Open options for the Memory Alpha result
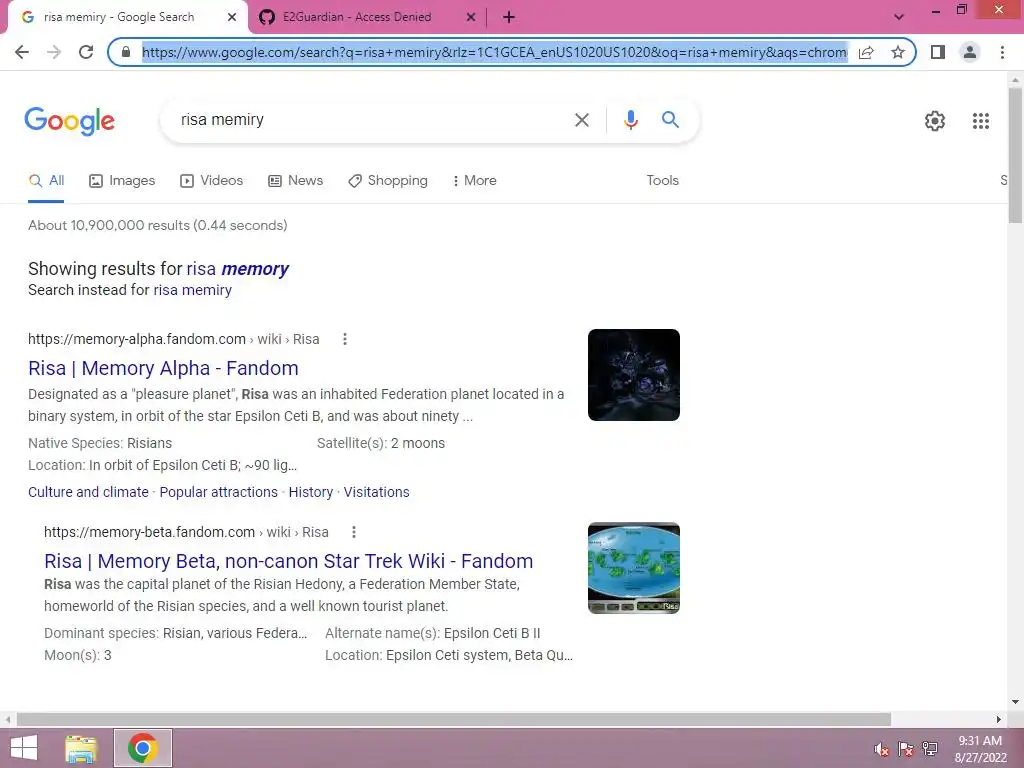Image resolution: width=1024 pixels, height=768 pixels. pos(345,339)
